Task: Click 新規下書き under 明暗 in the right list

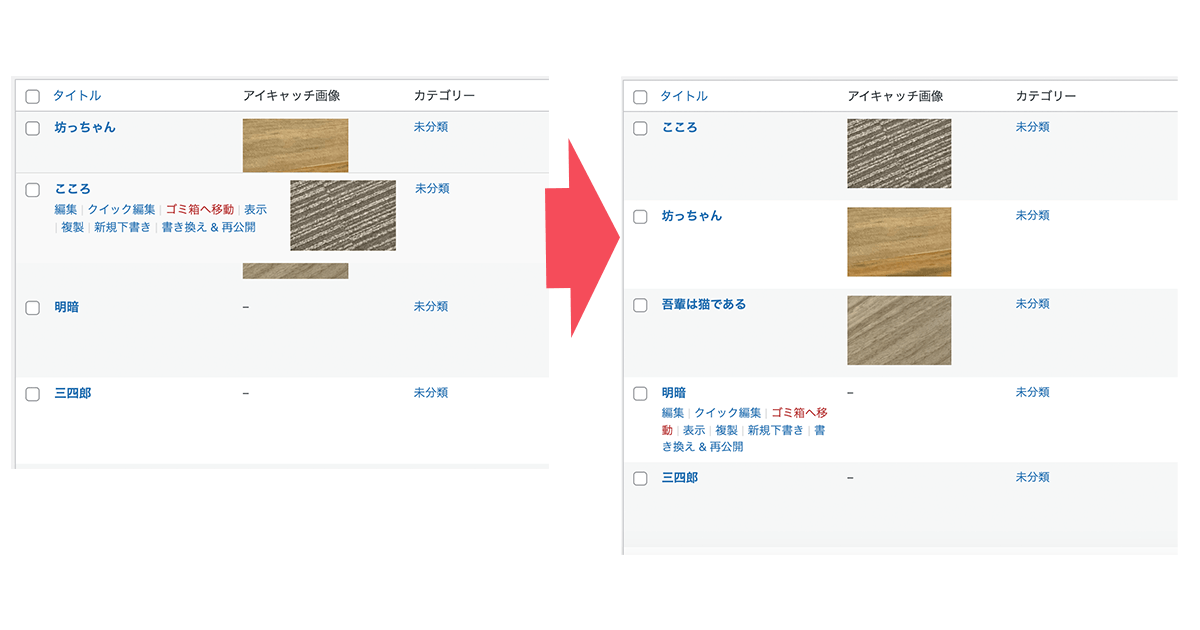Action: coord(776,430)
